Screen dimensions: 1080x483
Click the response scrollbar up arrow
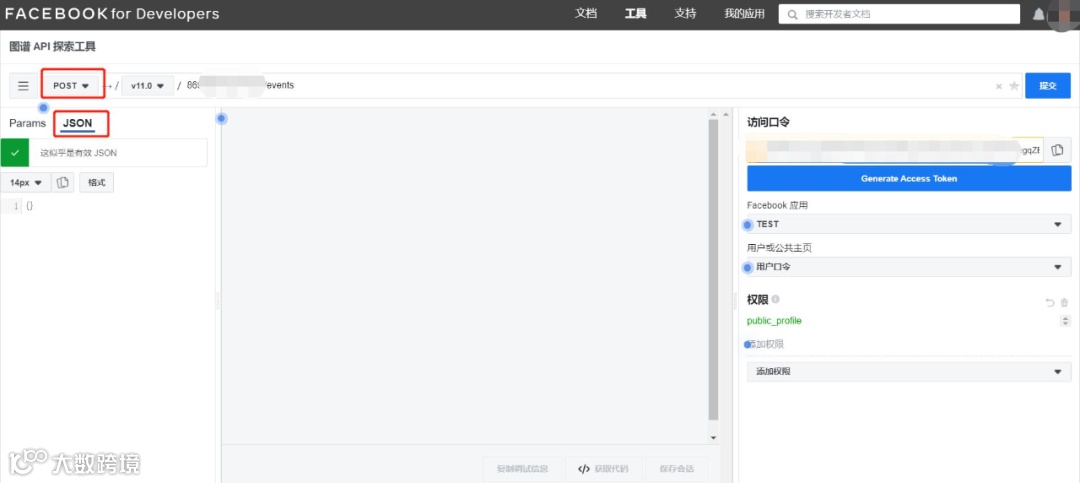point(714,114)
